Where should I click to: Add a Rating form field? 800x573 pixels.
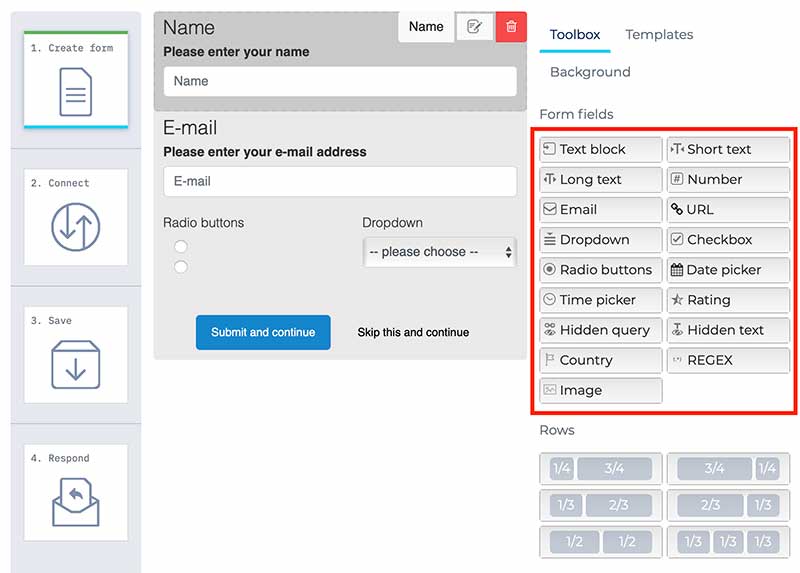(728, 300)
